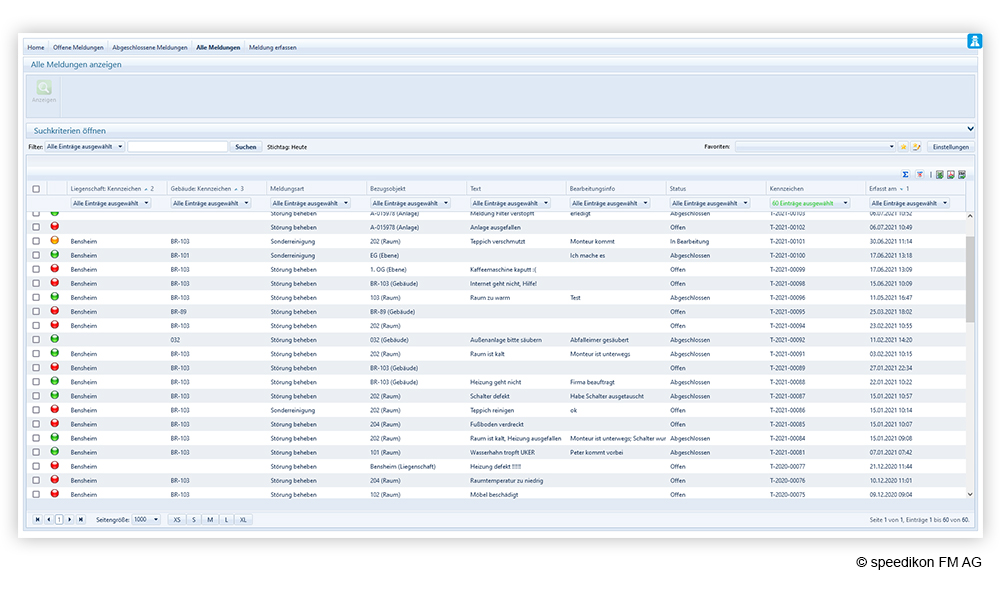Set layout size M
Viewport: 1000px width, 600px height.
tap(210, 520)
